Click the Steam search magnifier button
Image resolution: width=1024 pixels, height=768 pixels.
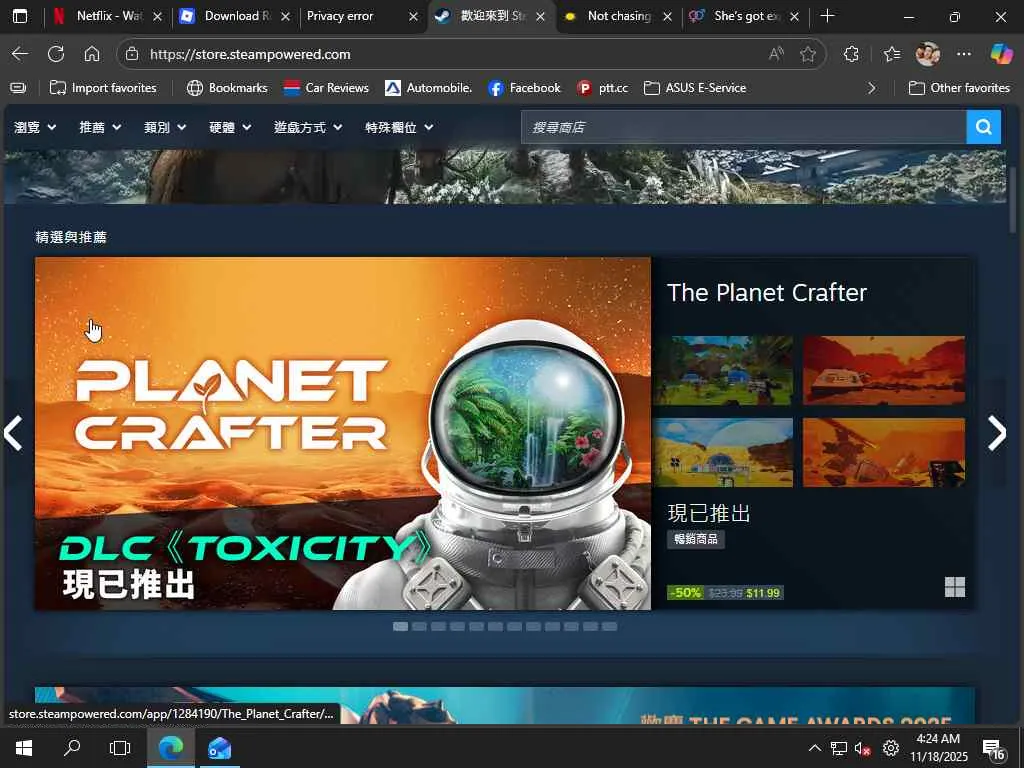point(984,127)
